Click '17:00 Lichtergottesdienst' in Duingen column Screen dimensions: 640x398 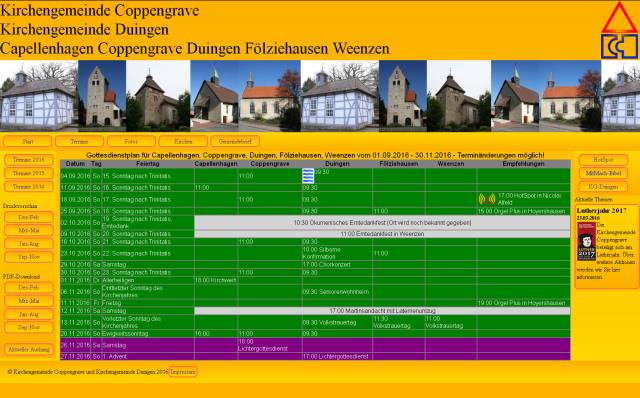coord(335,356)
